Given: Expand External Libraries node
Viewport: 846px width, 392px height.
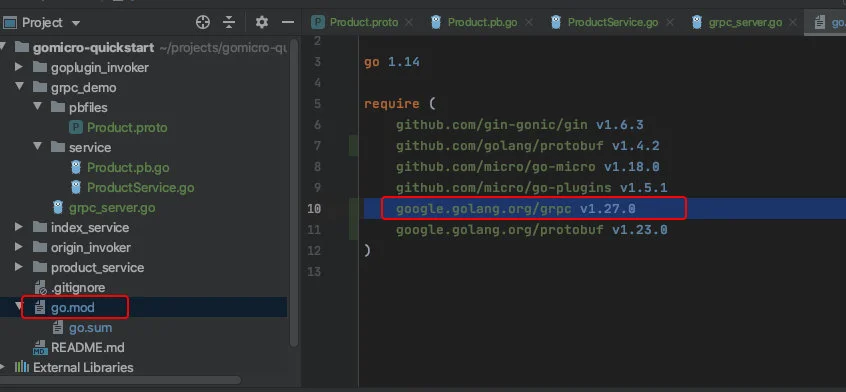Looking at the screenshot, I should [3, 367].
